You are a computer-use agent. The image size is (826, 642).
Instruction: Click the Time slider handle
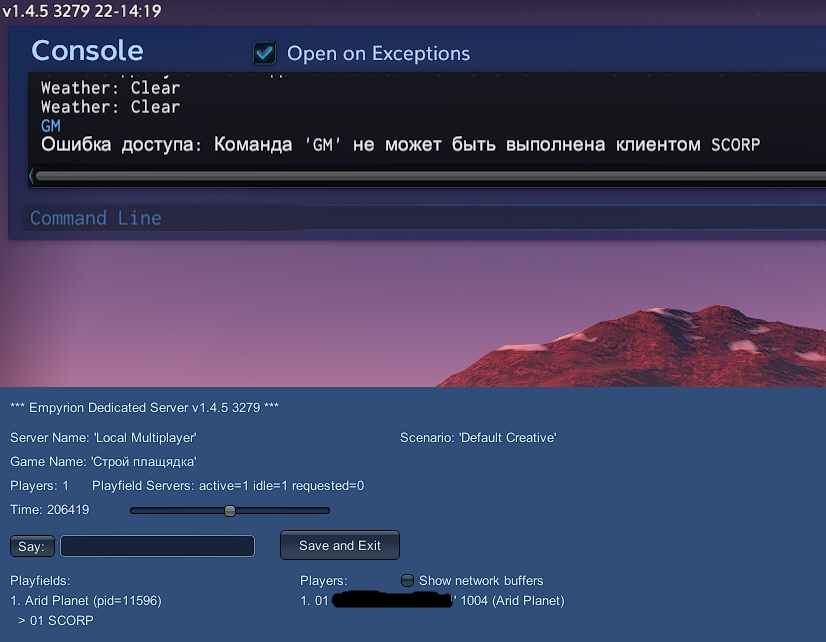point(230,510)
